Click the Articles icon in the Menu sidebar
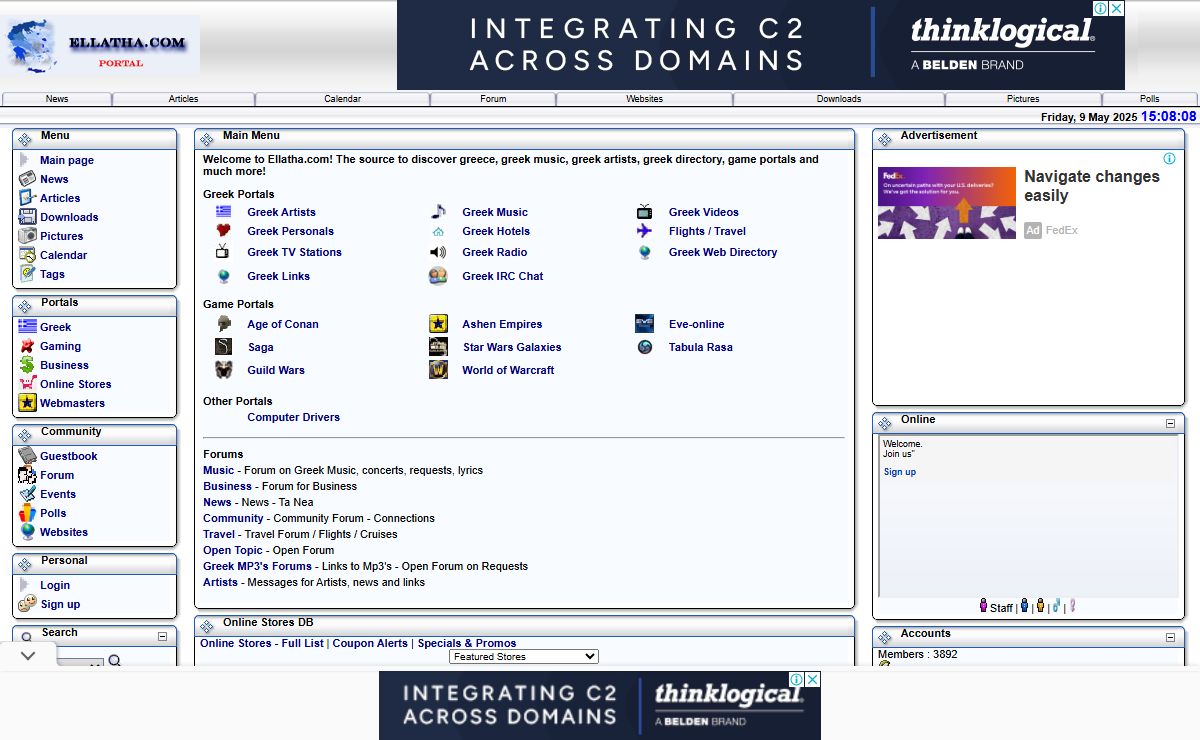The height and width of the screenshot is (740, 1200). [x=27, y=198]
